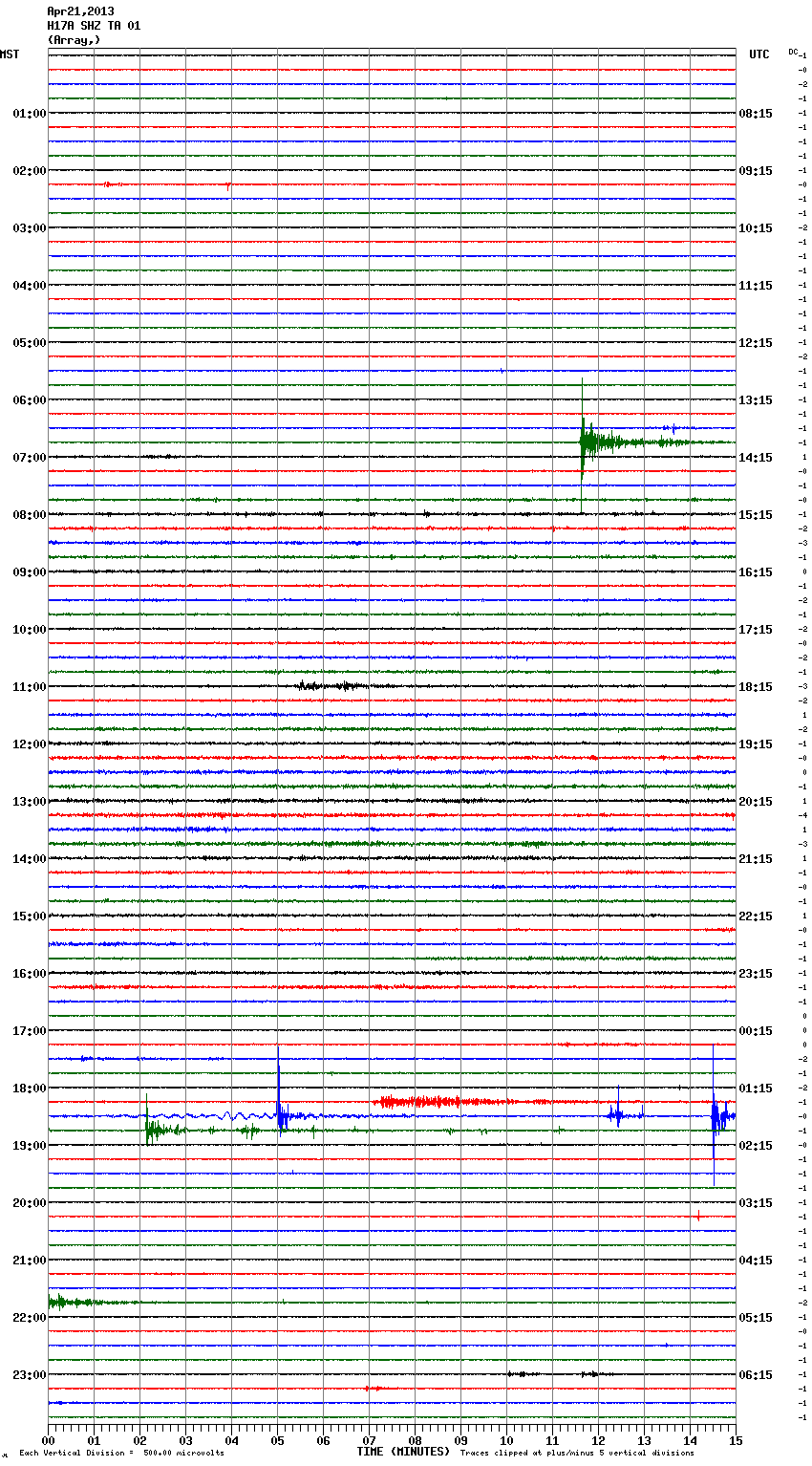Click the 10:15 UTC time label
The width and height of the screenshot is (812, 1466).
point(756,228)
